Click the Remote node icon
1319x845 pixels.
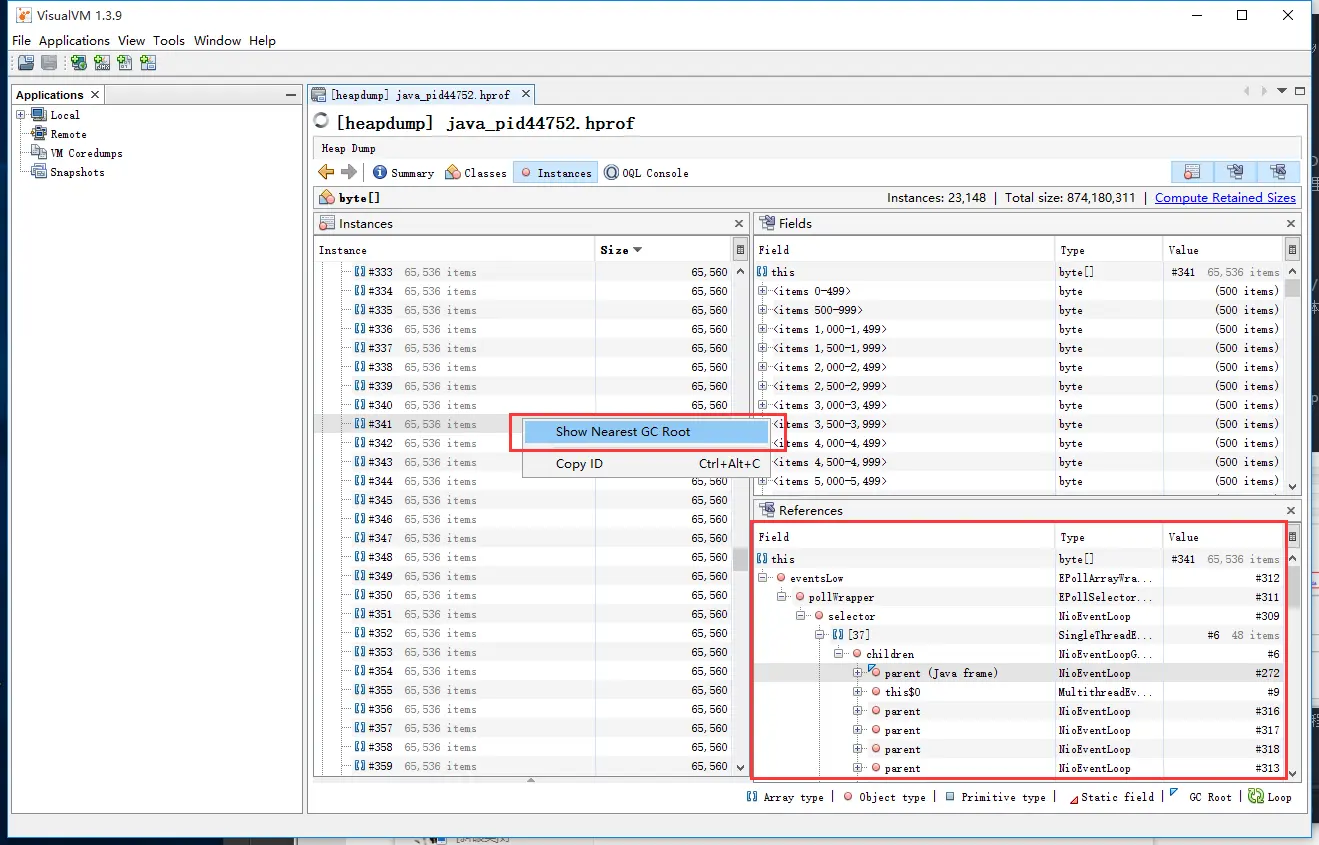tap(39, 133)
